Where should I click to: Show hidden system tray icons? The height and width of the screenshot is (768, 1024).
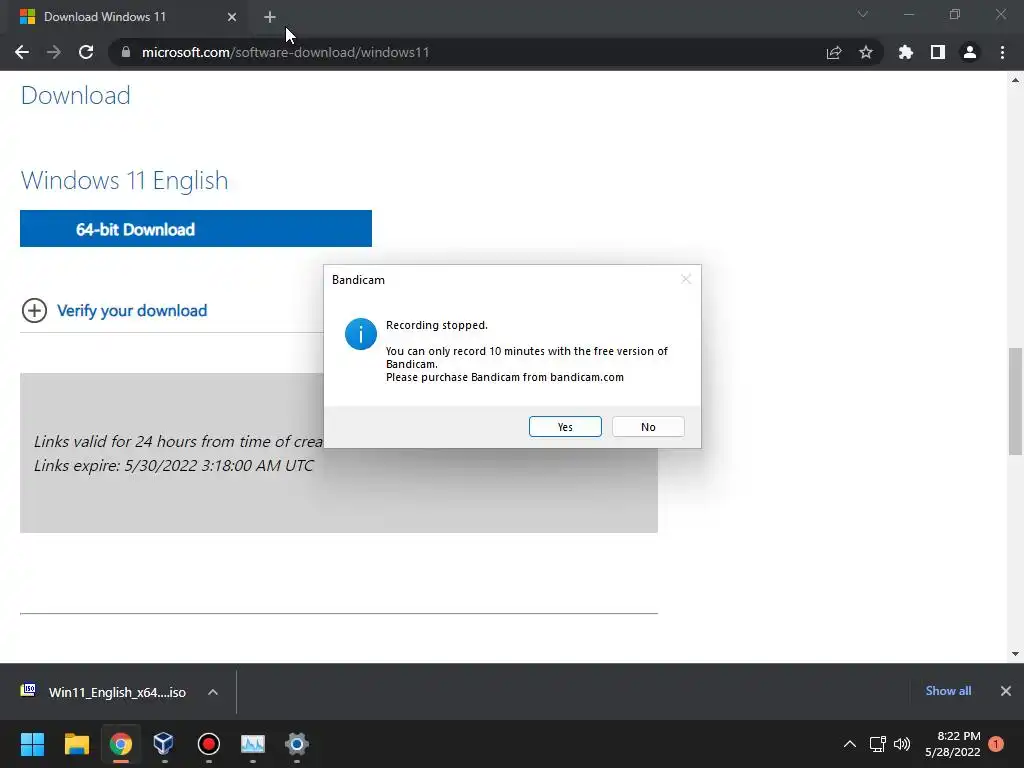[x=849, y=744]
